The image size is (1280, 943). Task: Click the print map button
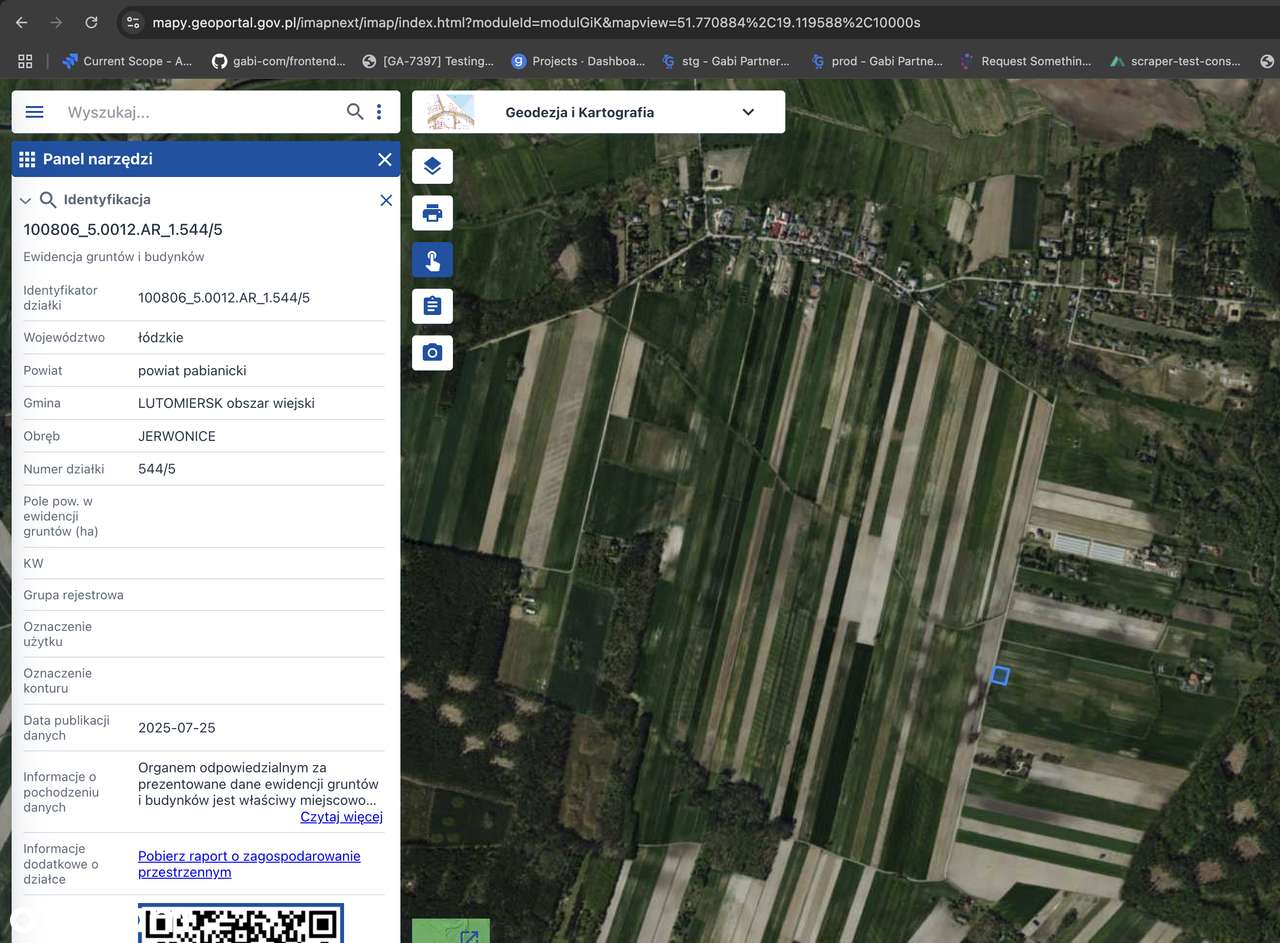click(x=432, y=213)
